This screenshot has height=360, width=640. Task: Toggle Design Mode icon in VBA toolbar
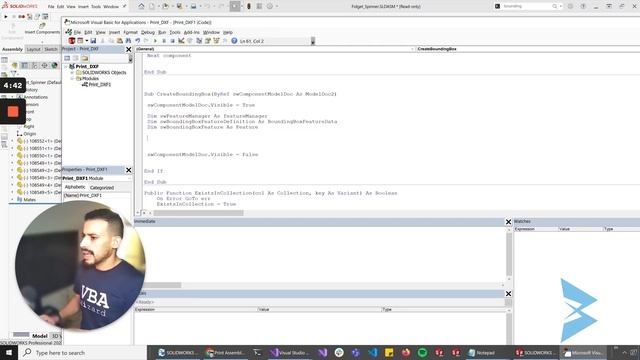click(181, 41)
